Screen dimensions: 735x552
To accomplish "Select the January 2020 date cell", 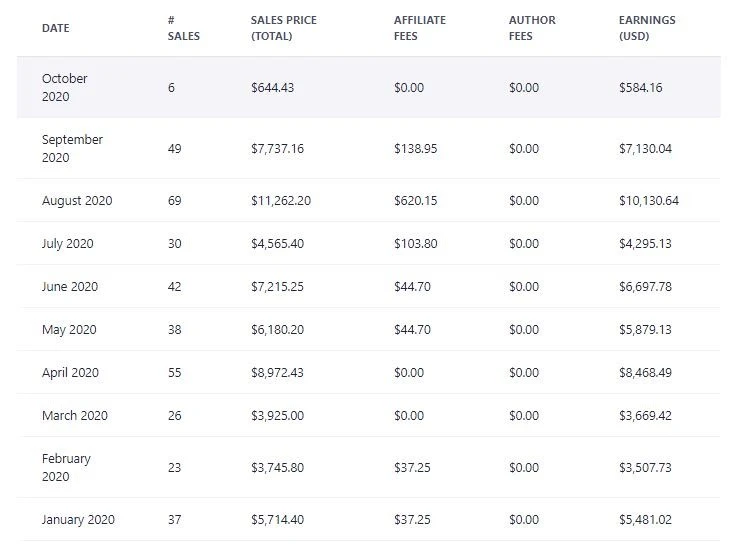I will coord(78,520).
